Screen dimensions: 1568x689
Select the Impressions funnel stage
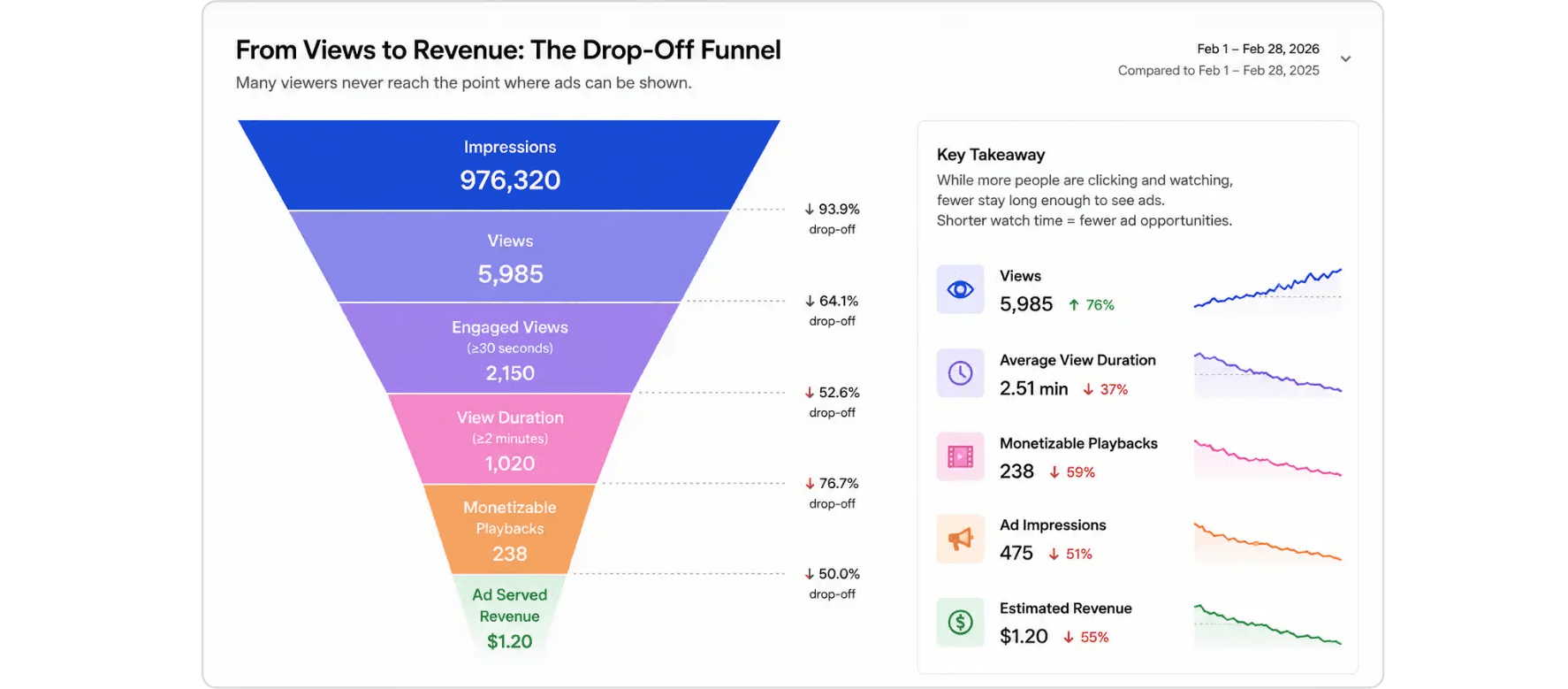click(509, 165)
